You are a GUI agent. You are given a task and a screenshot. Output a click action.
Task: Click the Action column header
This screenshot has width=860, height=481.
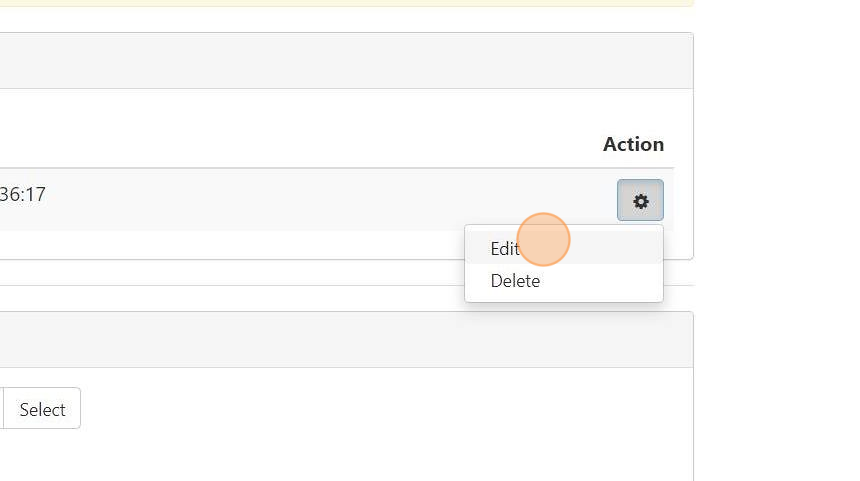point(633,144)
